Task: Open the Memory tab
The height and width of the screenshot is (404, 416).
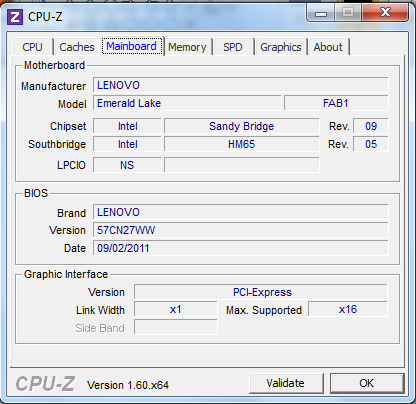Action: point(187,47)
